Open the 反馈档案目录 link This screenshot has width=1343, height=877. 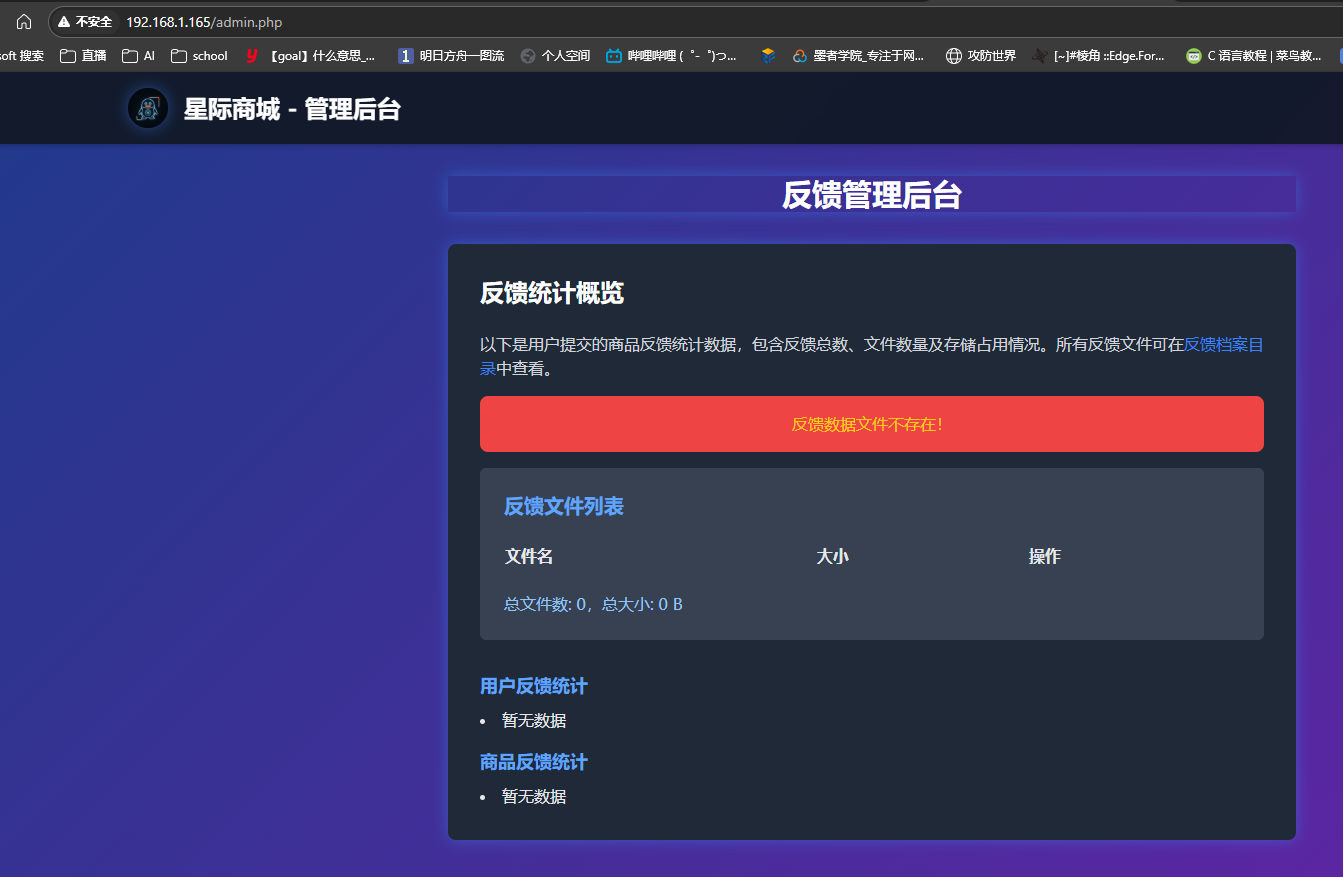(1222, 344)
